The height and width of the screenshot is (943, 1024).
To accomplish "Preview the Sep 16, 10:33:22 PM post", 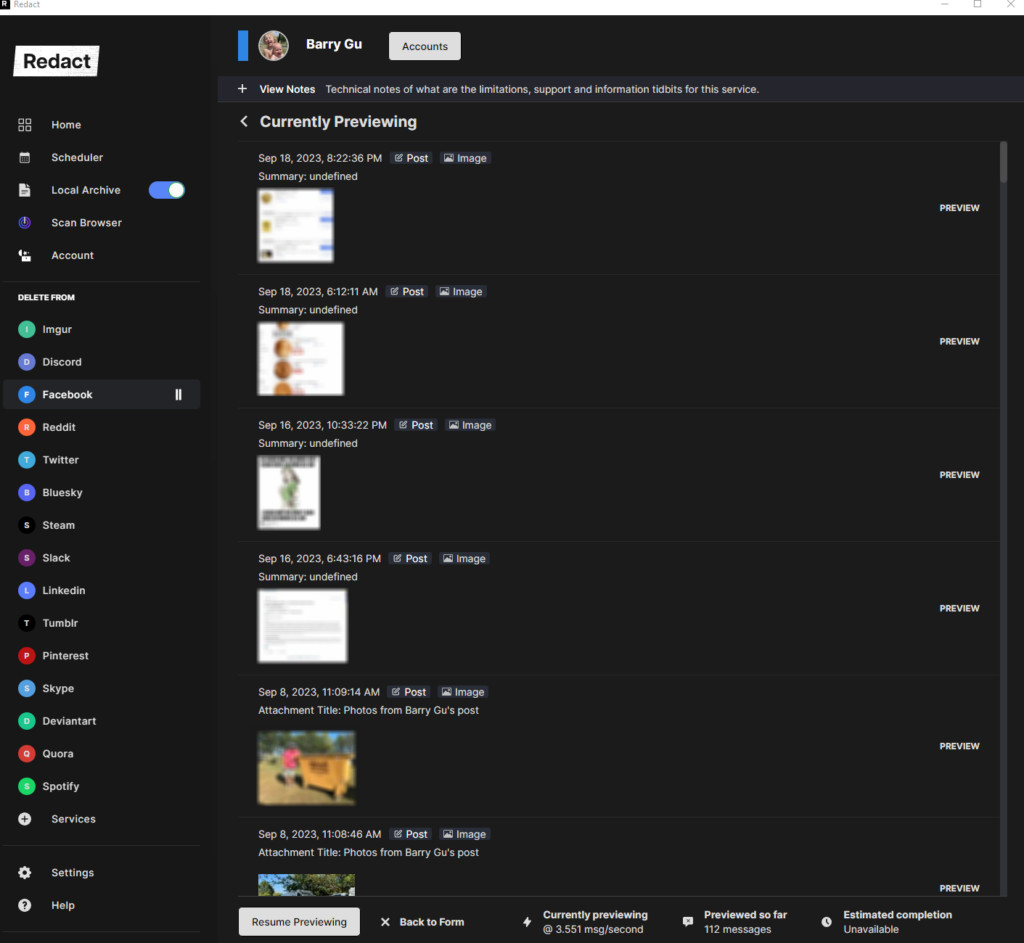I will click(959, 475).
